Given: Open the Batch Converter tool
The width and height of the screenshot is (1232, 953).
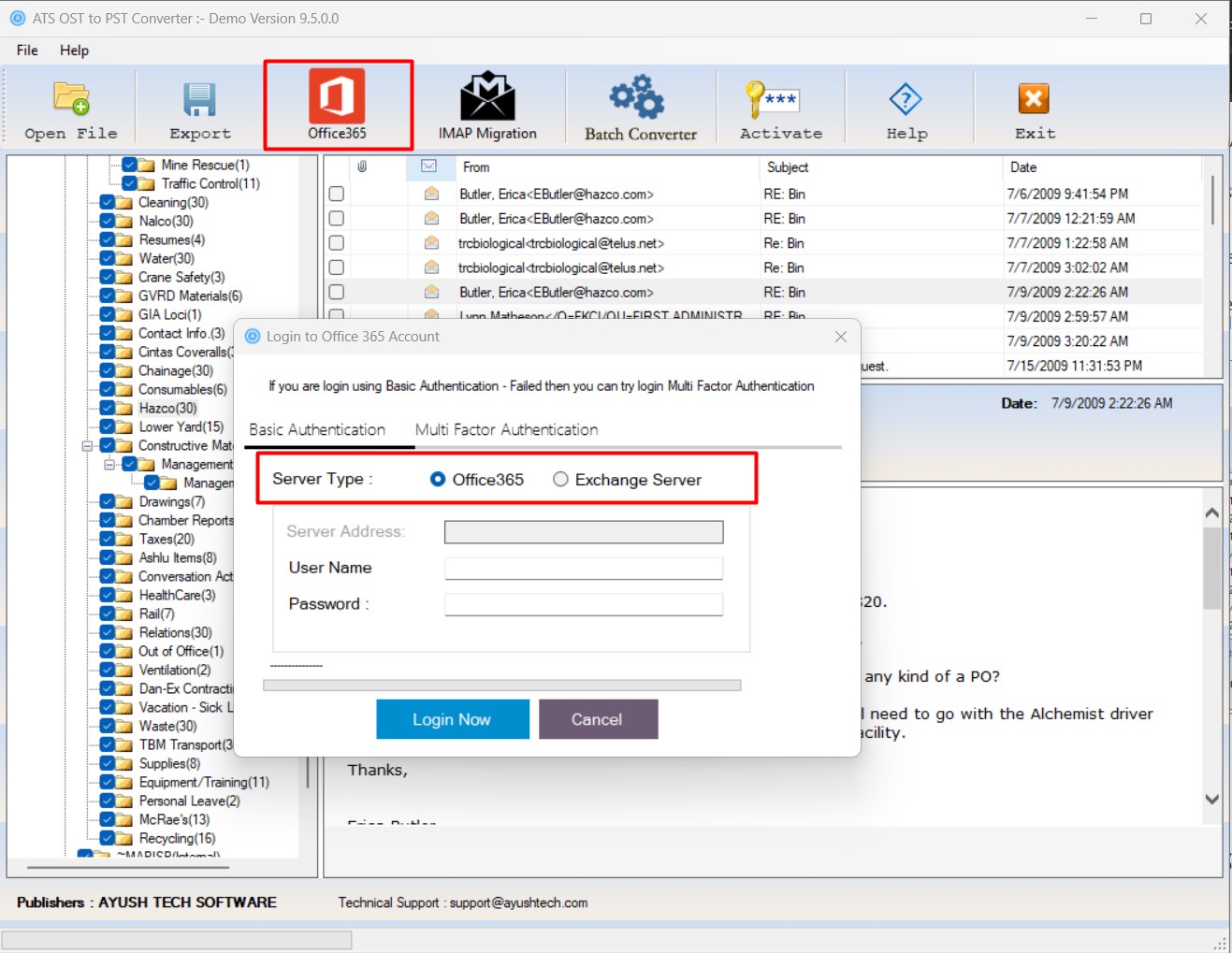Looking at the screenshot, I should tap(638, 96).
